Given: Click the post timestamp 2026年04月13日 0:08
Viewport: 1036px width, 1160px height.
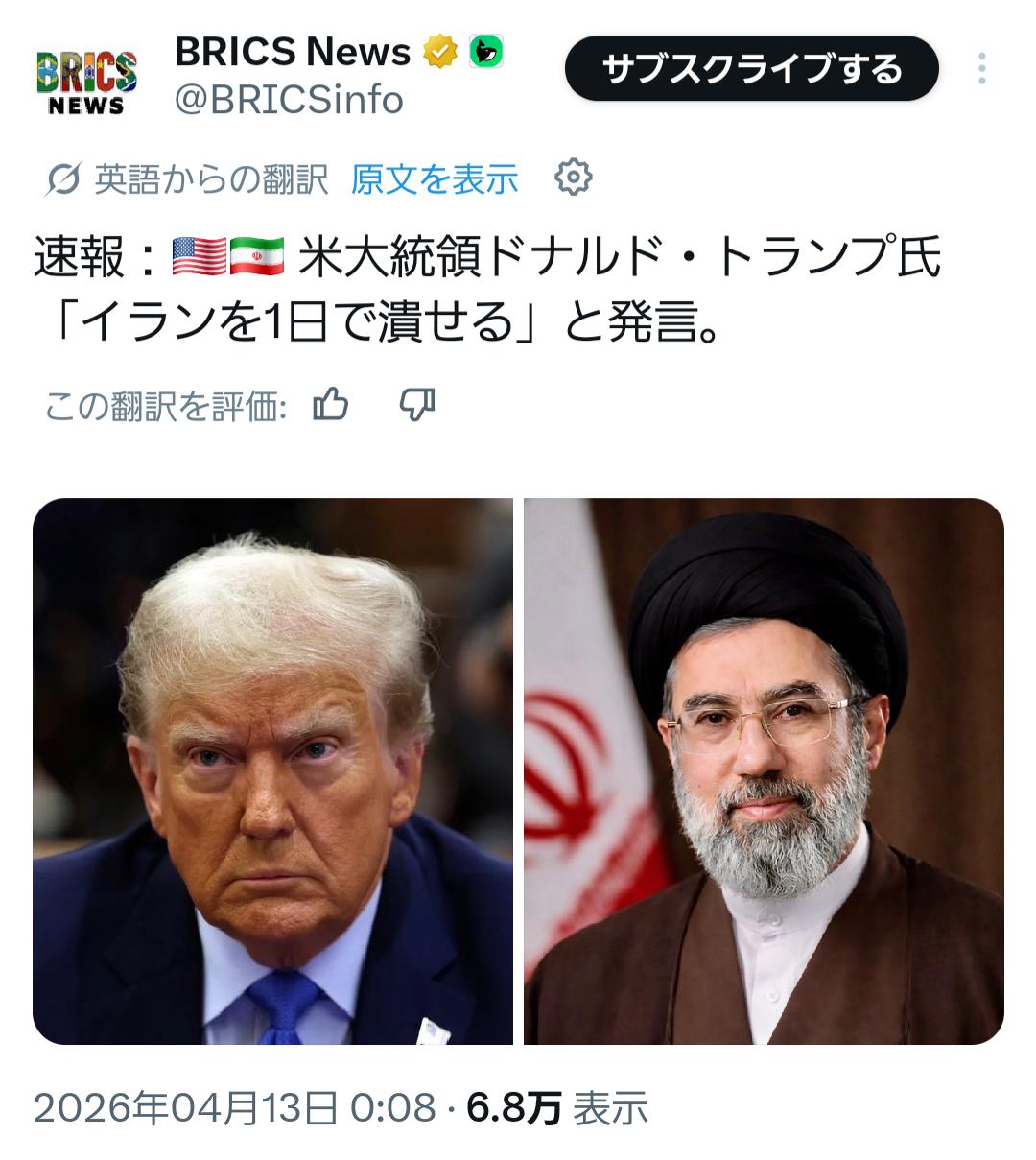Looking at the screenshot, I should [x=235, y=1108].
